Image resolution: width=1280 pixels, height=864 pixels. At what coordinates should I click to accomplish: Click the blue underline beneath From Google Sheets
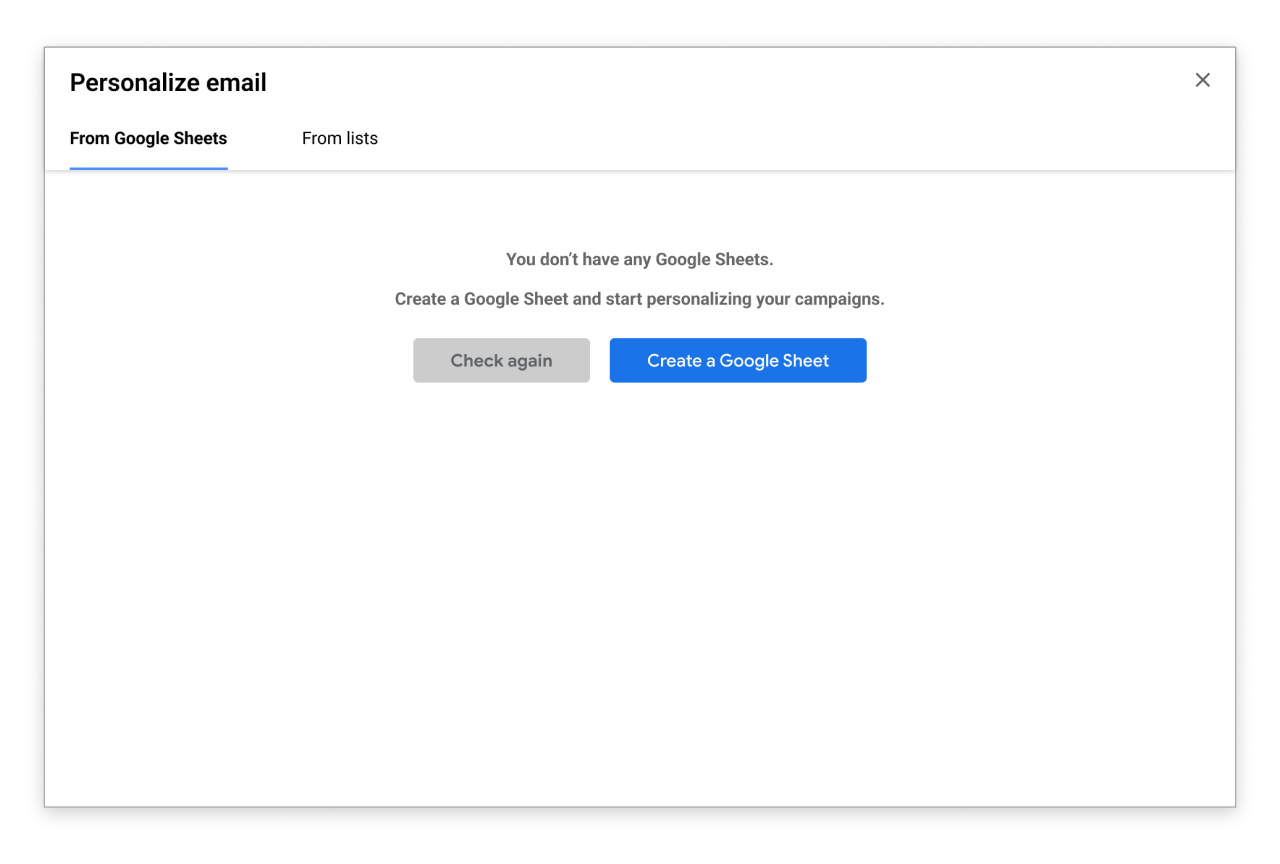(x=148, y=168)
